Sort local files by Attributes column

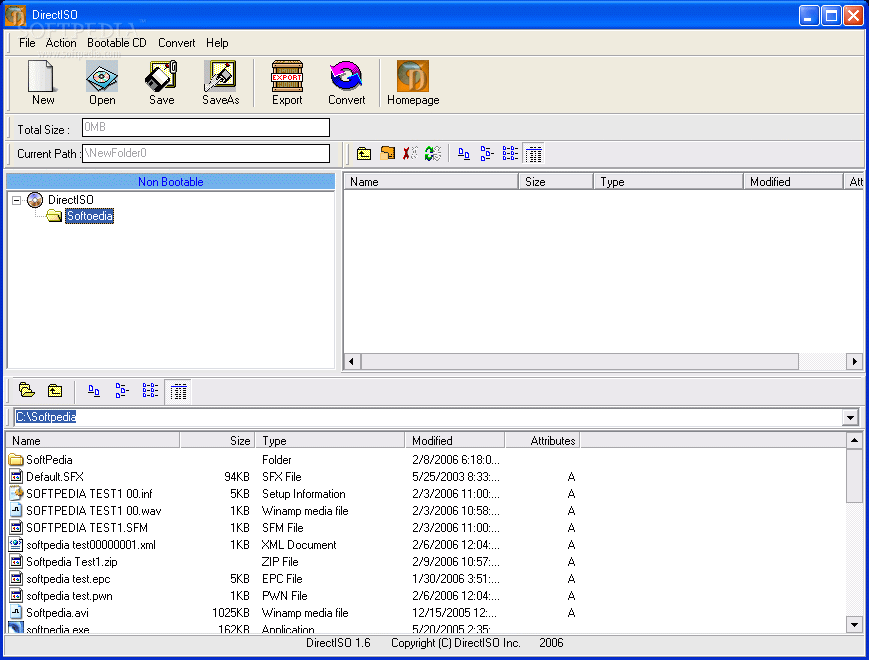pos(543,441)
